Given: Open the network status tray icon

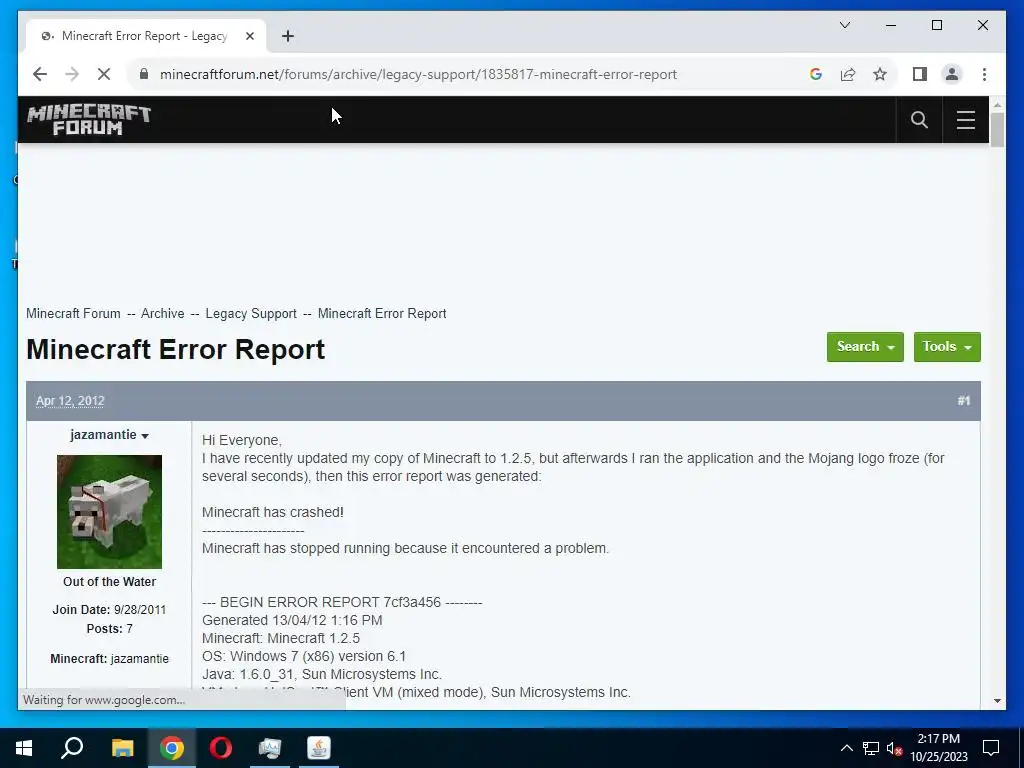Looking at the screenshot, I should pos(871,748).
